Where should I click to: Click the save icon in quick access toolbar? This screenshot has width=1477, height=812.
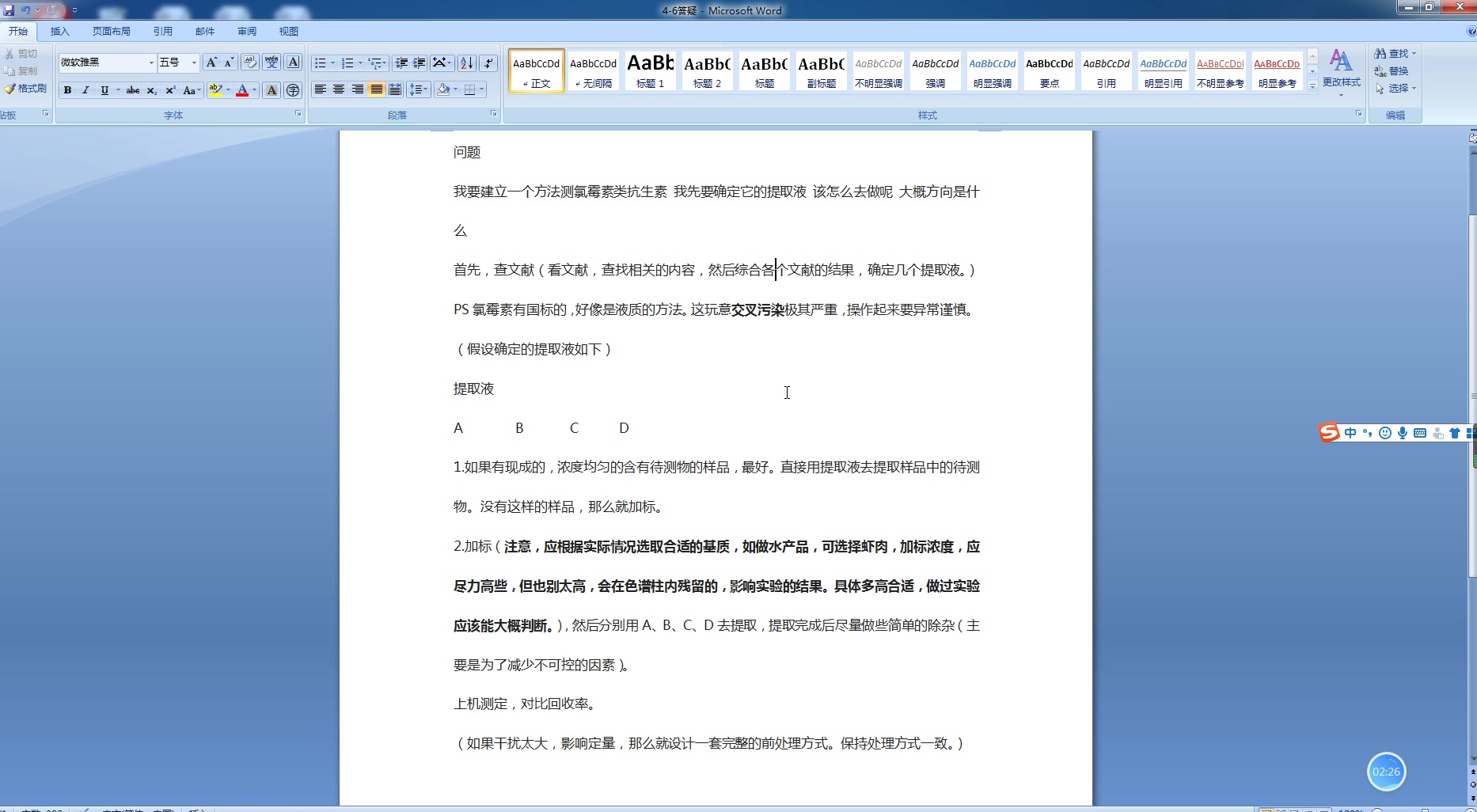click(x=9, y=10)
